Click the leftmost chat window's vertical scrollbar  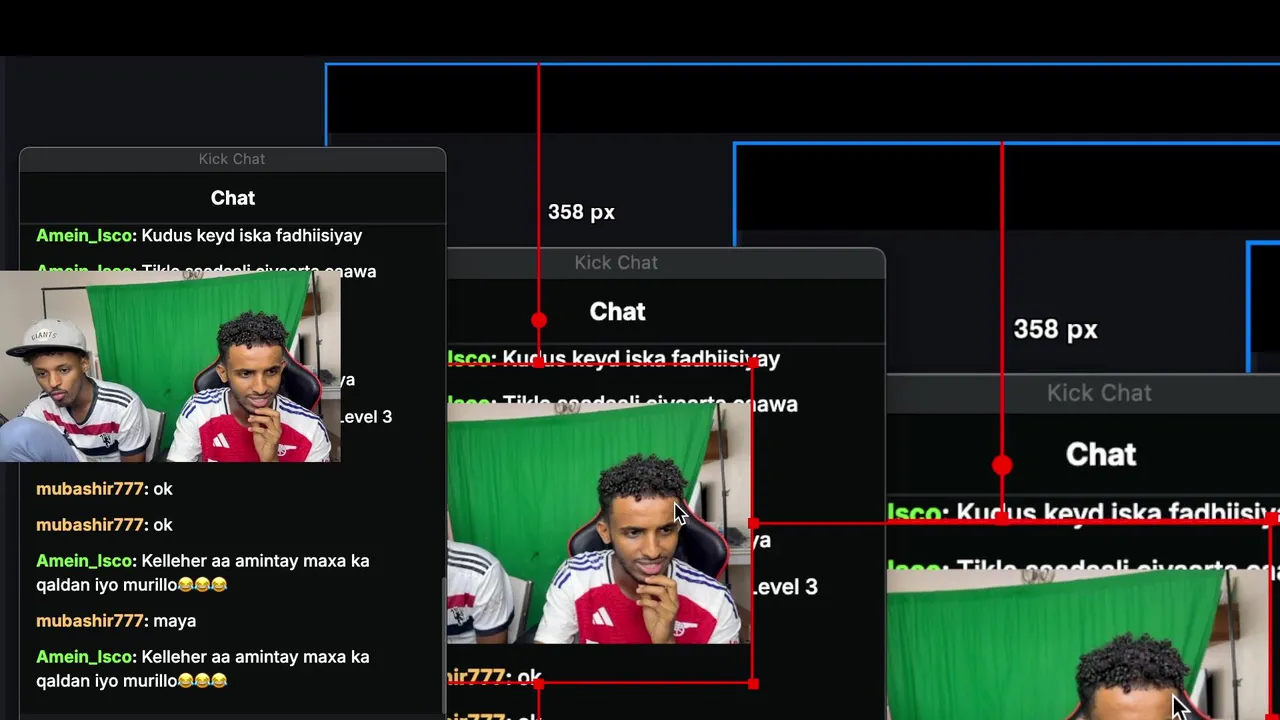pyautogui.click(x=442, y=645)
